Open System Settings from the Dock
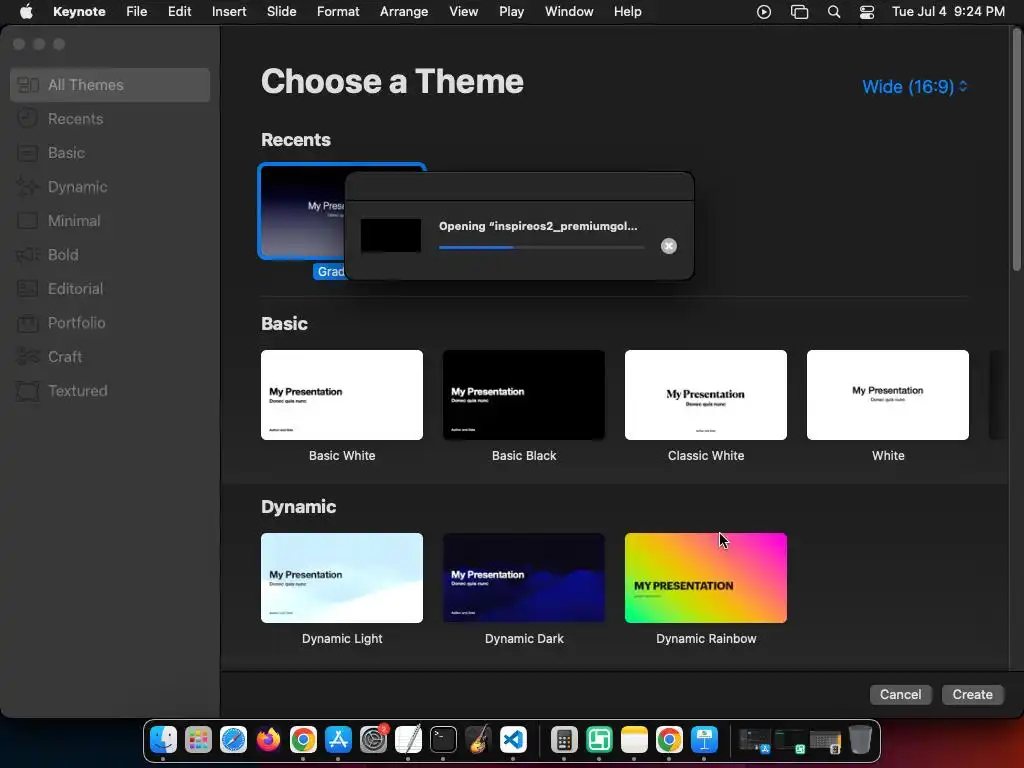The width and height of the screenshot is (1024, 768). 374,740
